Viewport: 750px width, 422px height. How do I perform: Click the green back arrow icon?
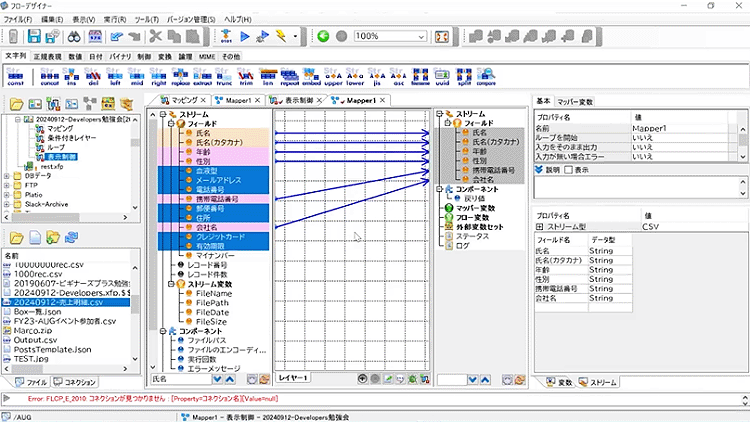tap(323, 36)
